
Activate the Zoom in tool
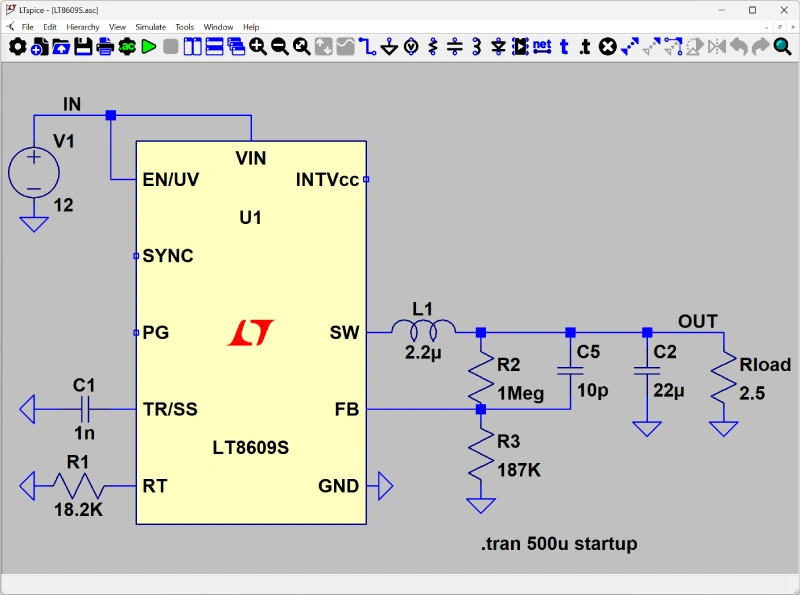click(257, 46)
